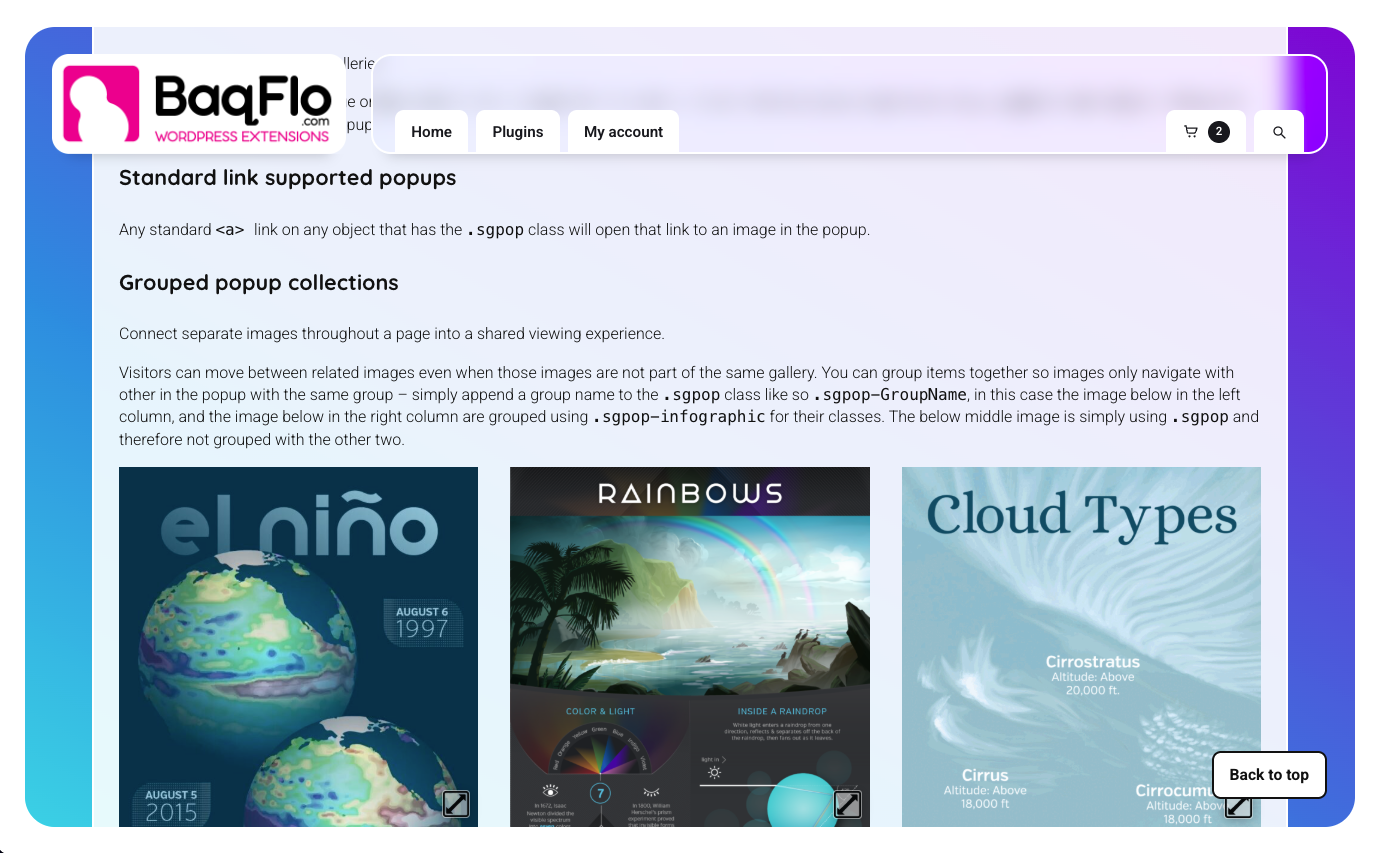
Task: Click the .sgpop-GroupName code text
Action: tap(890, 395)
